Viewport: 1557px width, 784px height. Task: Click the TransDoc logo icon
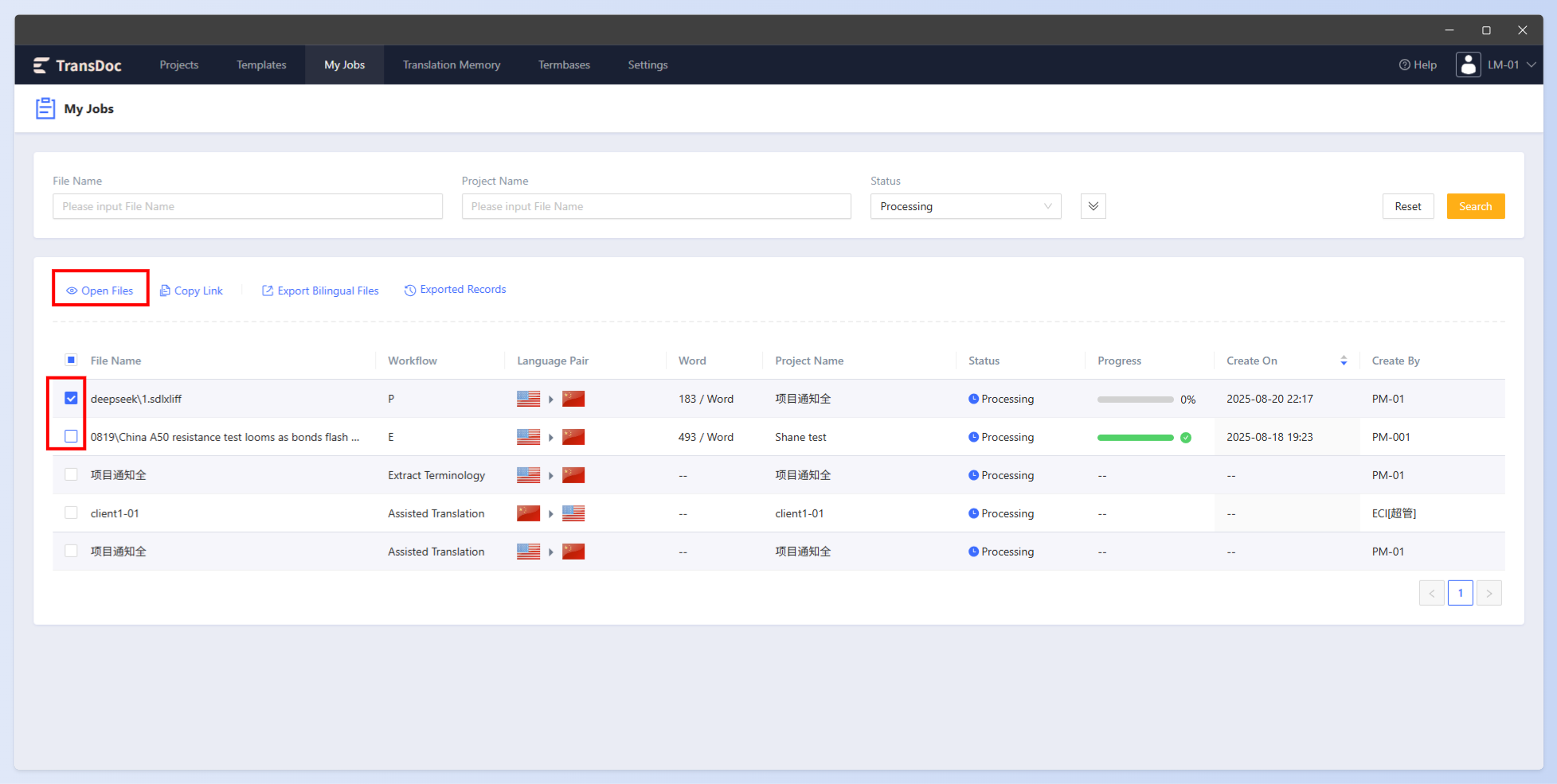coord(41,65)
